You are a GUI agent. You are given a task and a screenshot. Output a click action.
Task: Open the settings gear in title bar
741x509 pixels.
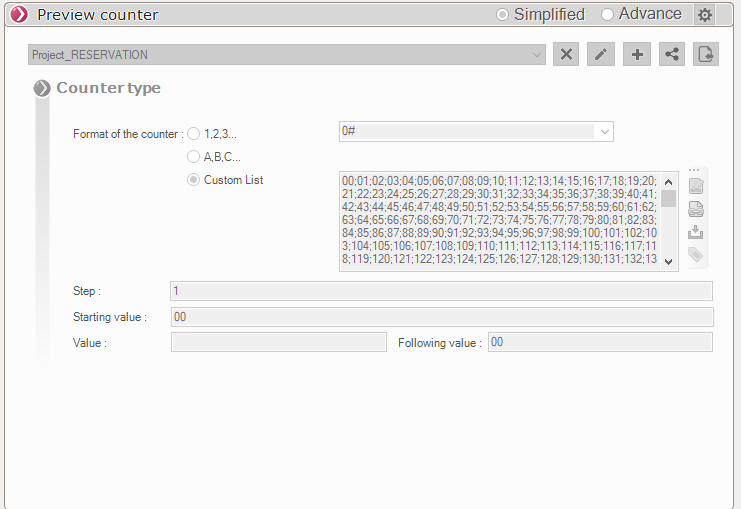tap(705, 15)
